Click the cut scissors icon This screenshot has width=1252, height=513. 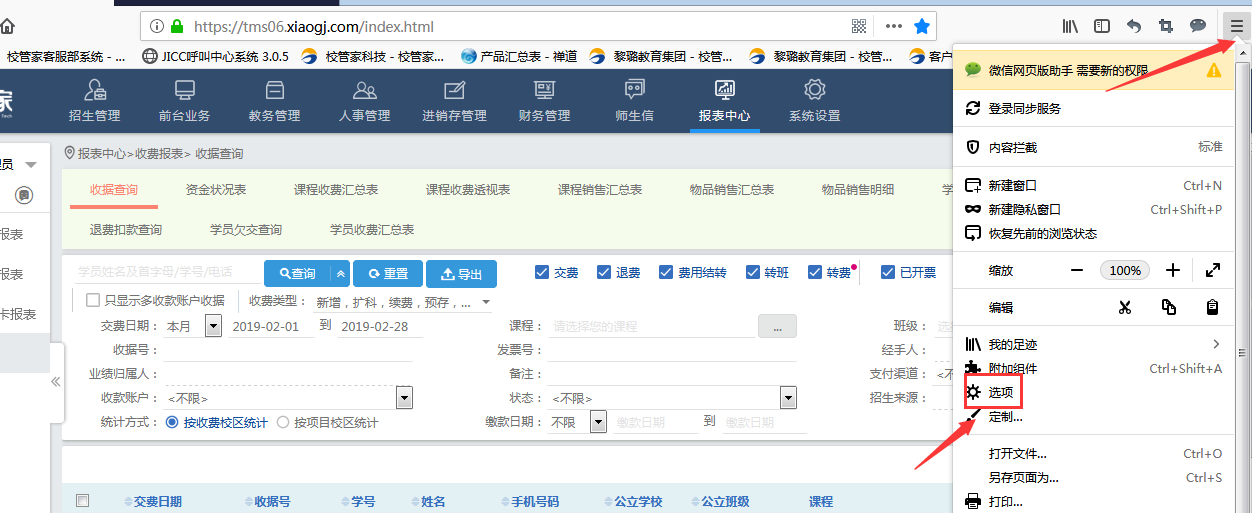click(x=1125, y=307)
